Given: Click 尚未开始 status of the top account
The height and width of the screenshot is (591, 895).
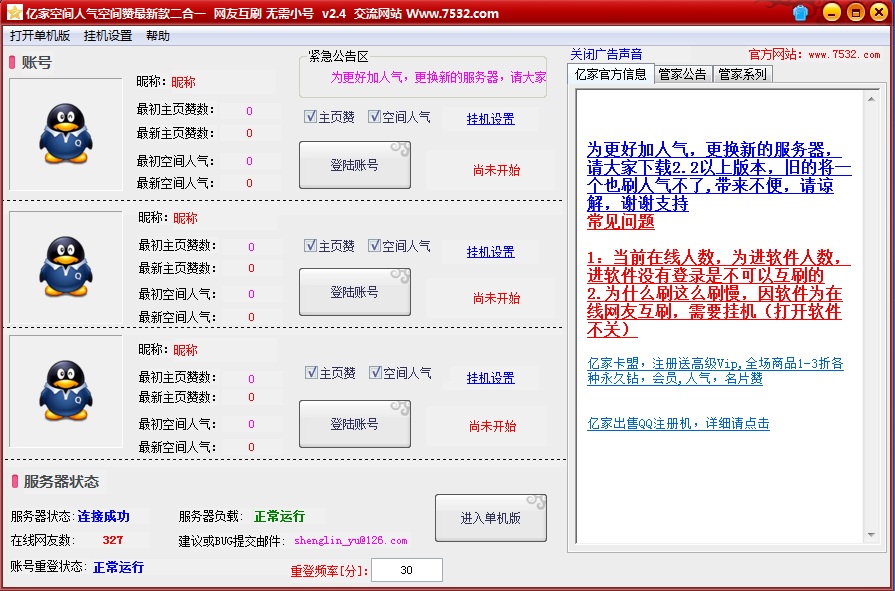Looking at the screenshot, I should click(497, 170).
